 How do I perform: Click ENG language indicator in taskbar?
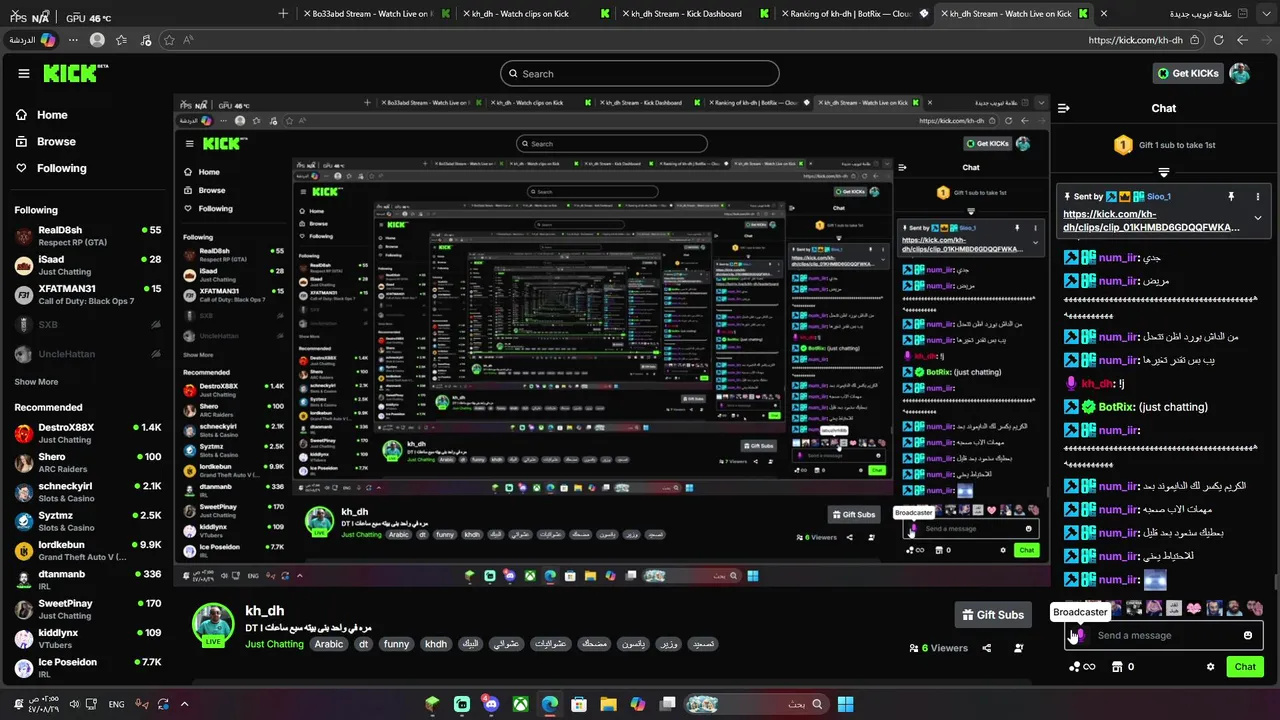tap(116, 704)
